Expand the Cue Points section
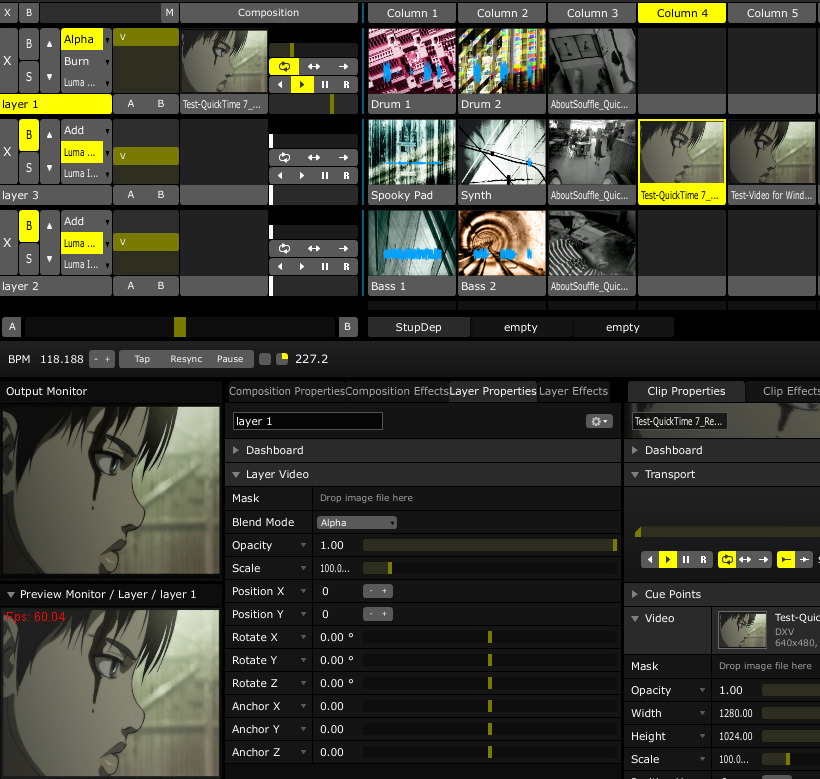This screenshot has width=820, height=779. pyautogui.click(x=635, y=594)
